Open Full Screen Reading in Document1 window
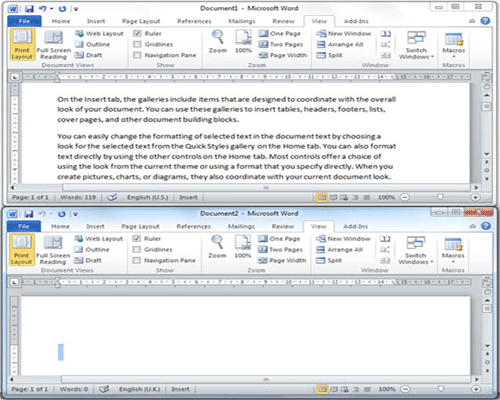 [x=53, y=45]
